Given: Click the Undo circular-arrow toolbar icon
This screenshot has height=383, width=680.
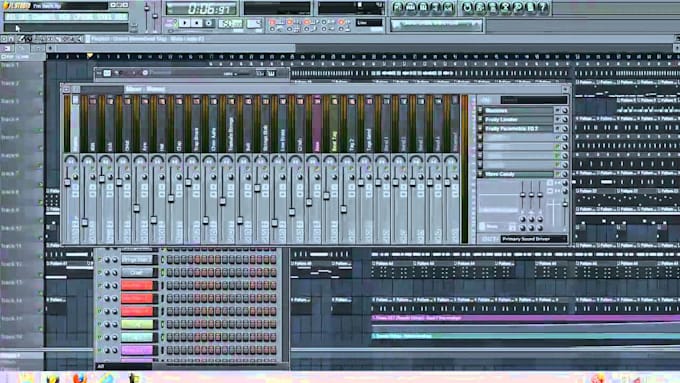Looking at the screenshot, I should point(467,7).
